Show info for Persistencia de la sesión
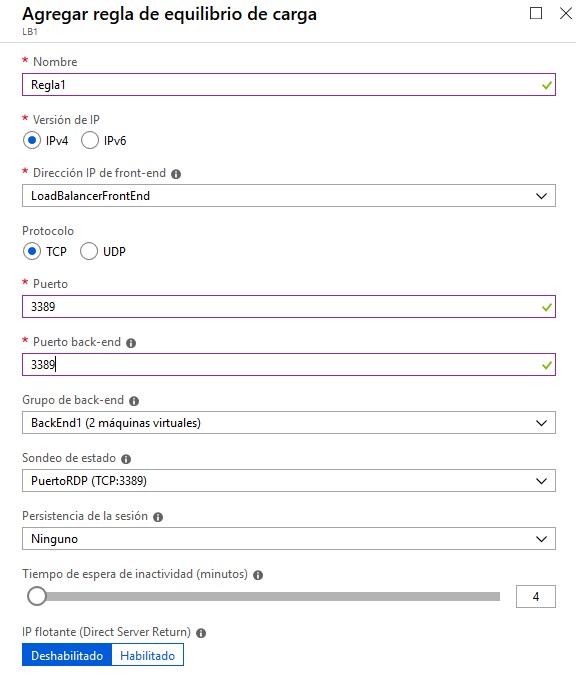Viewport: 576px width, 679px height. (x=158, y=517)
